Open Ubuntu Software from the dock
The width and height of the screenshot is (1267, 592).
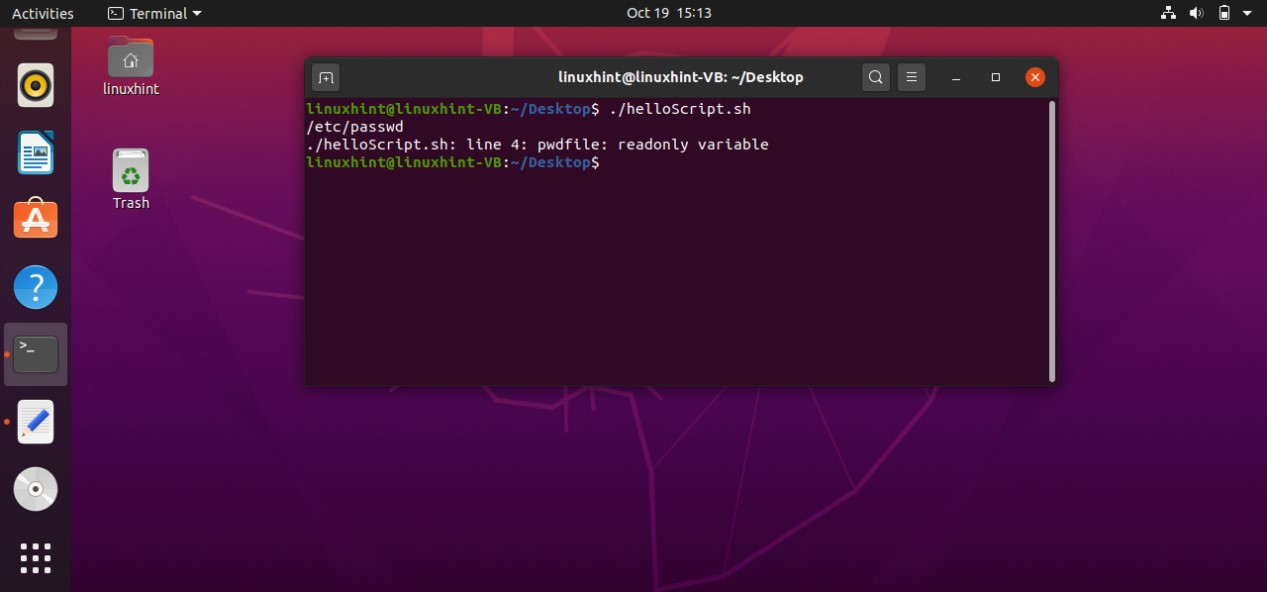click(x=36, y=220)
